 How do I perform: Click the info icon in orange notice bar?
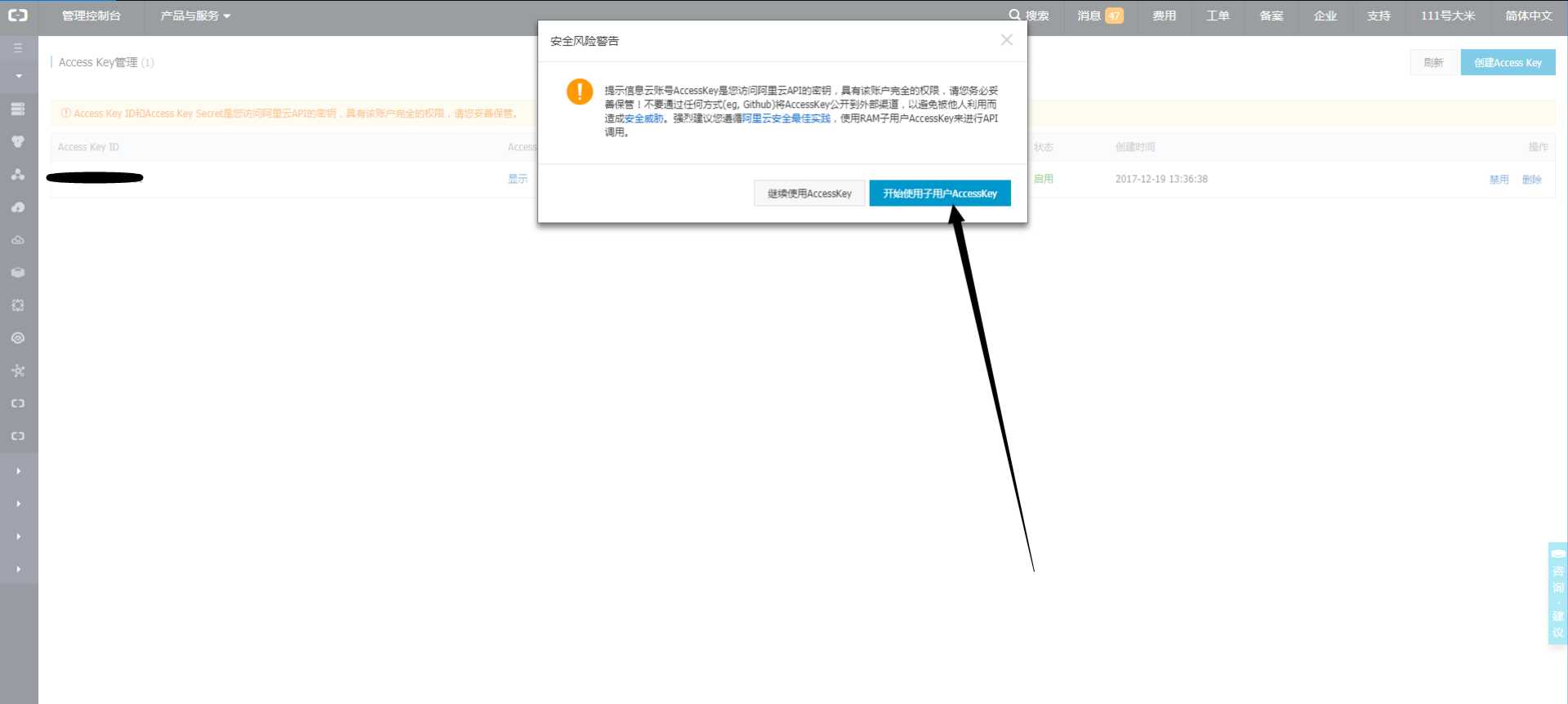pyautogui.click(x=66, y=114)
